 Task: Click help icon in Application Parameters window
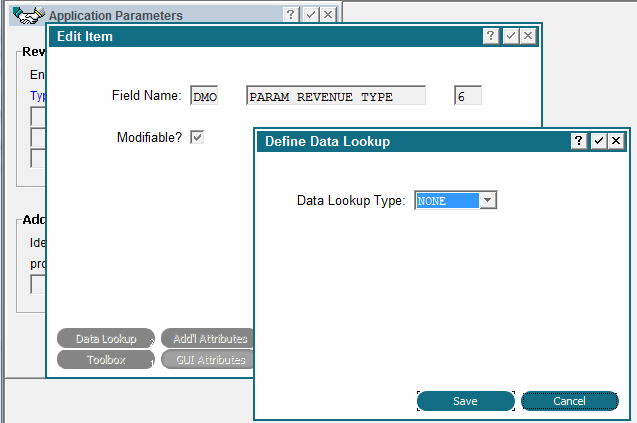pos(290,15)
